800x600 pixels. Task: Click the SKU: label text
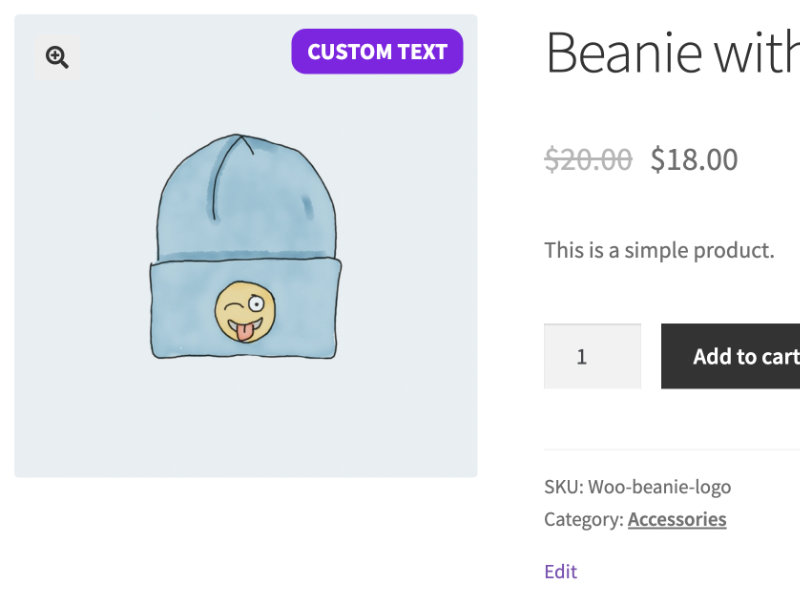[x=564, y=487]
